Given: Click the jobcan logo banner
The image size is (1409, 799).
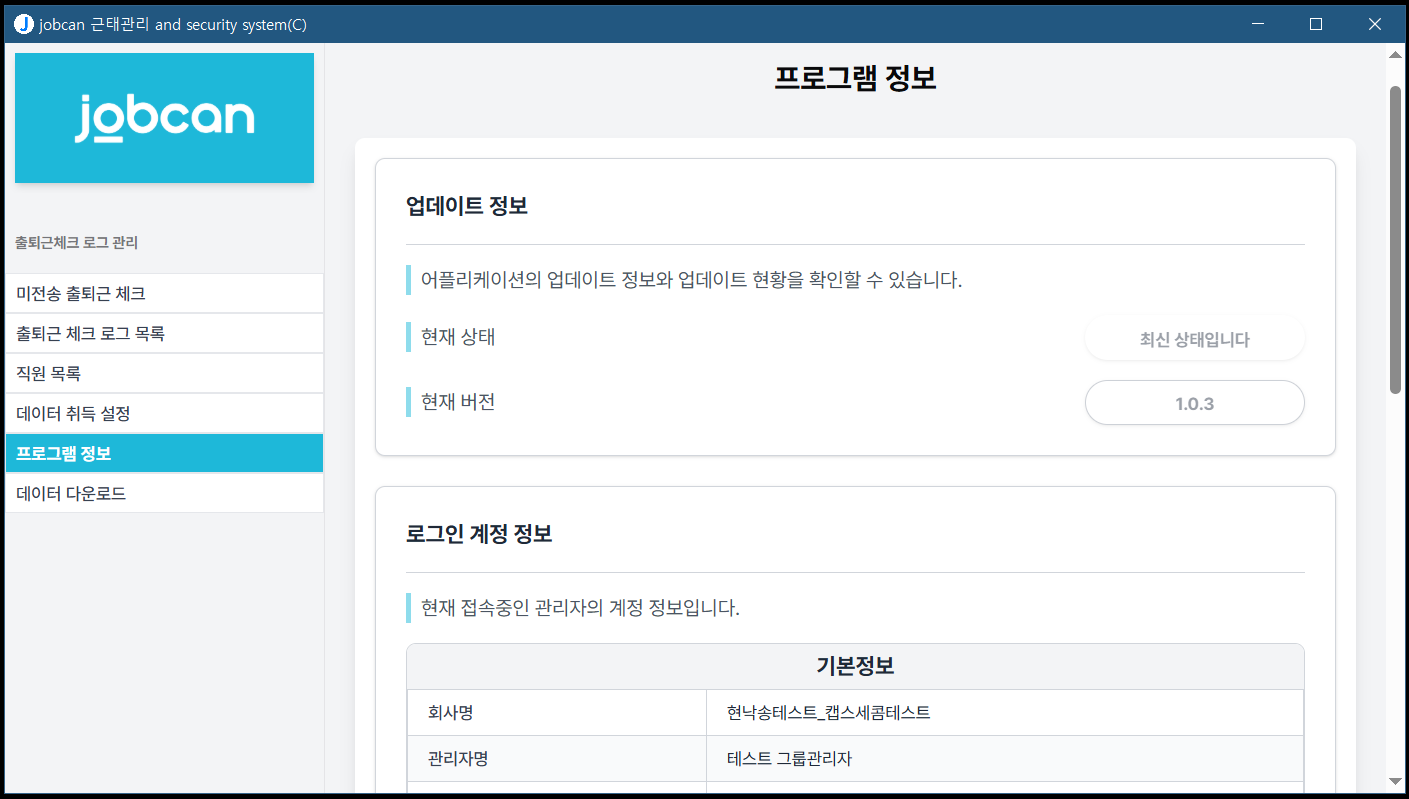Looking at the screenshot, I should pyautogui.click(x=164, y=118).
